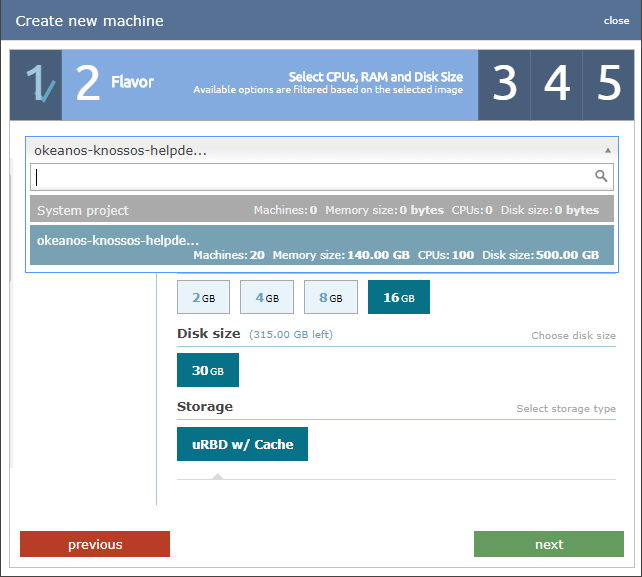Jump to wizard step 5
Screen dimensions: 642x577
[609, 84]
